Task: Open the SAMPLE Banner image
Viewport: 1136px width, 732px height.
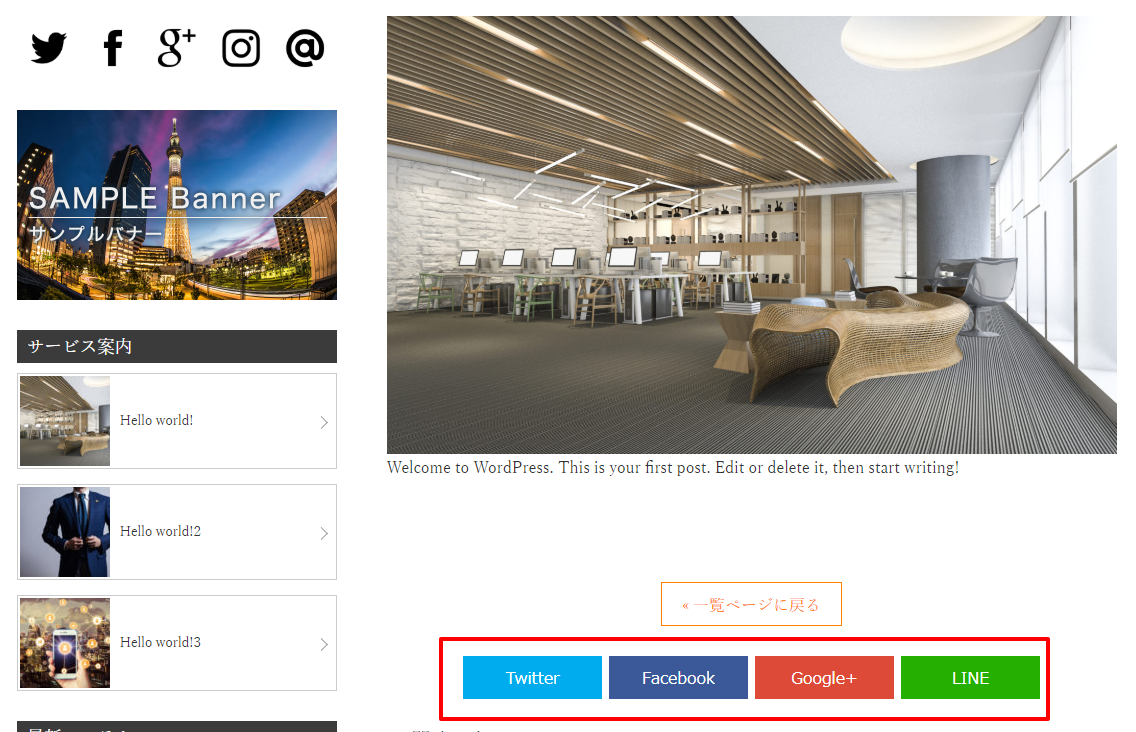Action: (x=177, y=205)
